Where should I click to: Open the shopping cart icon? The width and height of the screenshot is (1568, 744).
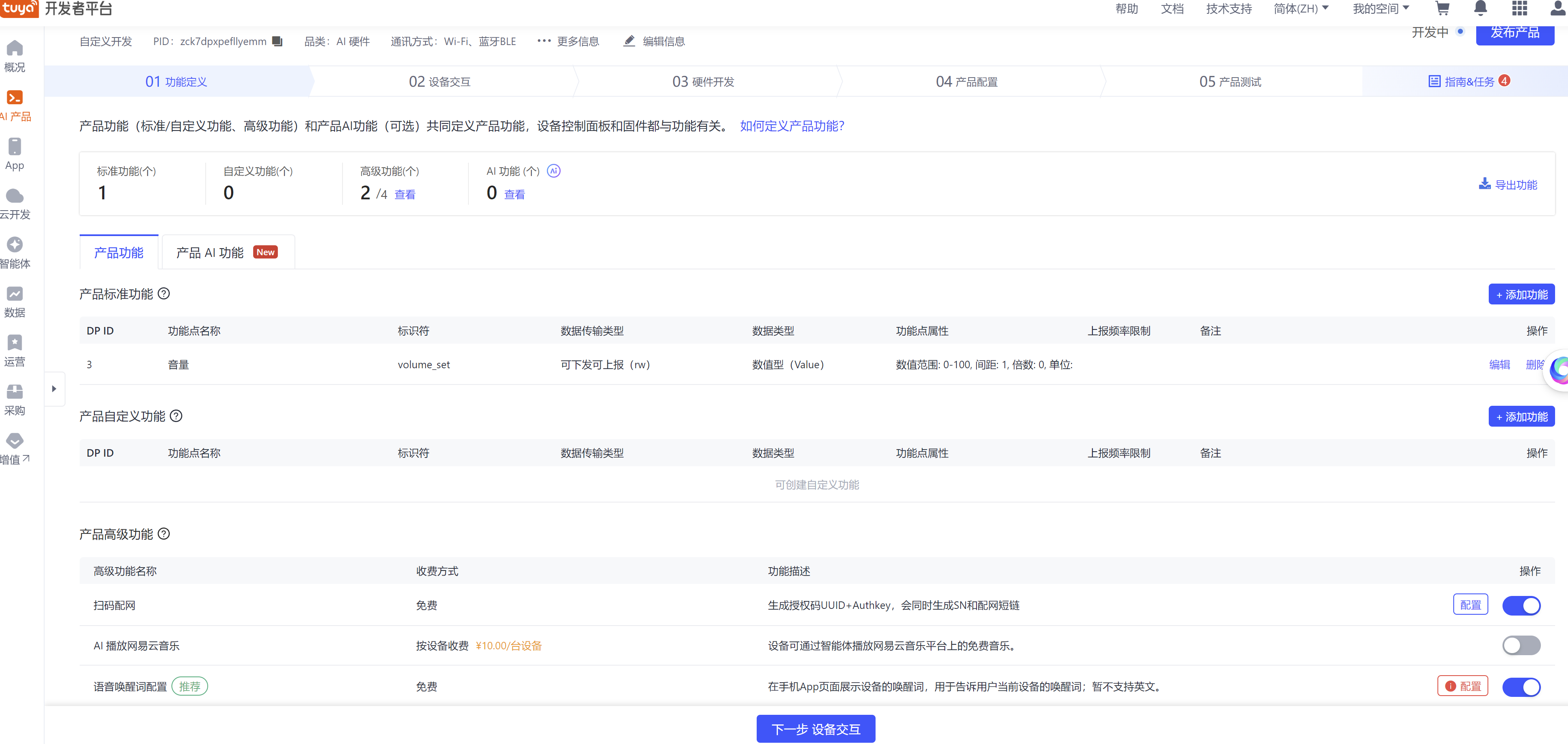[x=1442, y=8]
